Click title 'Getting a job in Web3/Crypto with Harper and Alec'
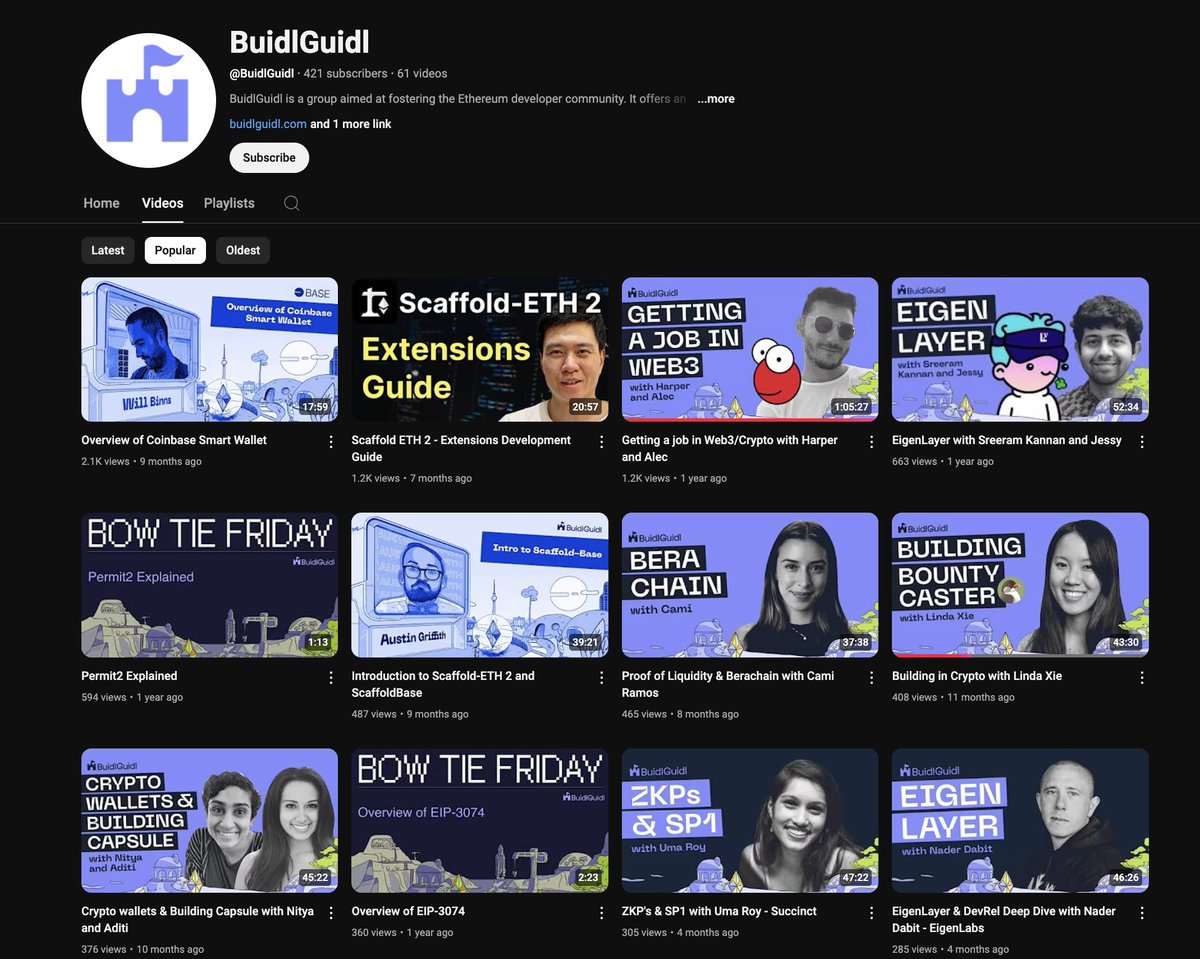This screenshot has height=959, width=1200. [x=730, y=448]
